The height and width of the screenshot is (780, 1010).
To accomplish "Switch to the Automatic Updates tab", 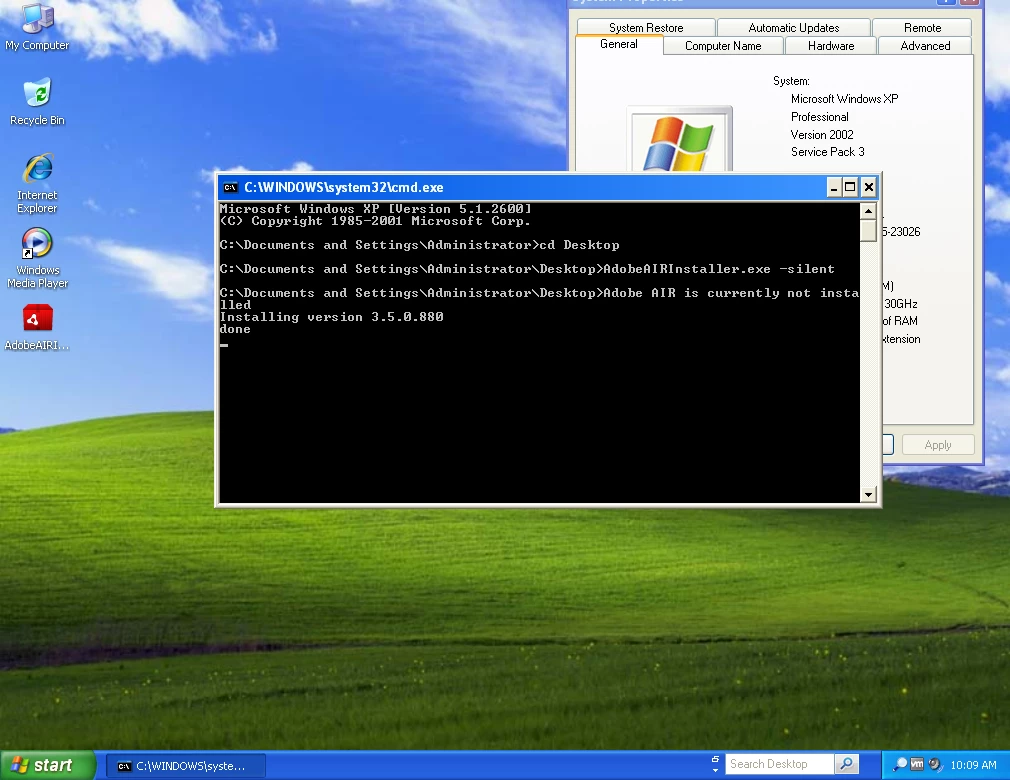I will (794, 28).
